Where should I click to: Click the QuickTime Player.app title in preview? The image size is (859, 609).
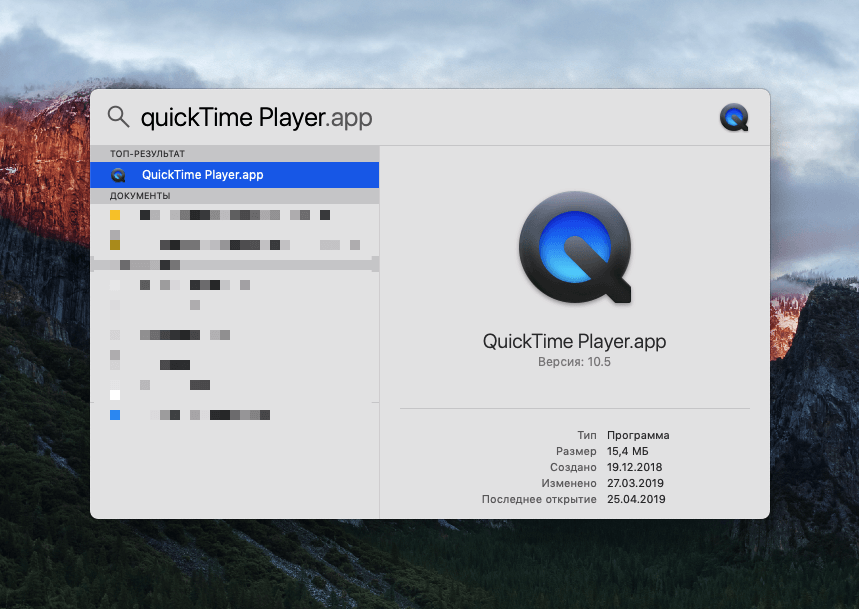pos(575,342)
